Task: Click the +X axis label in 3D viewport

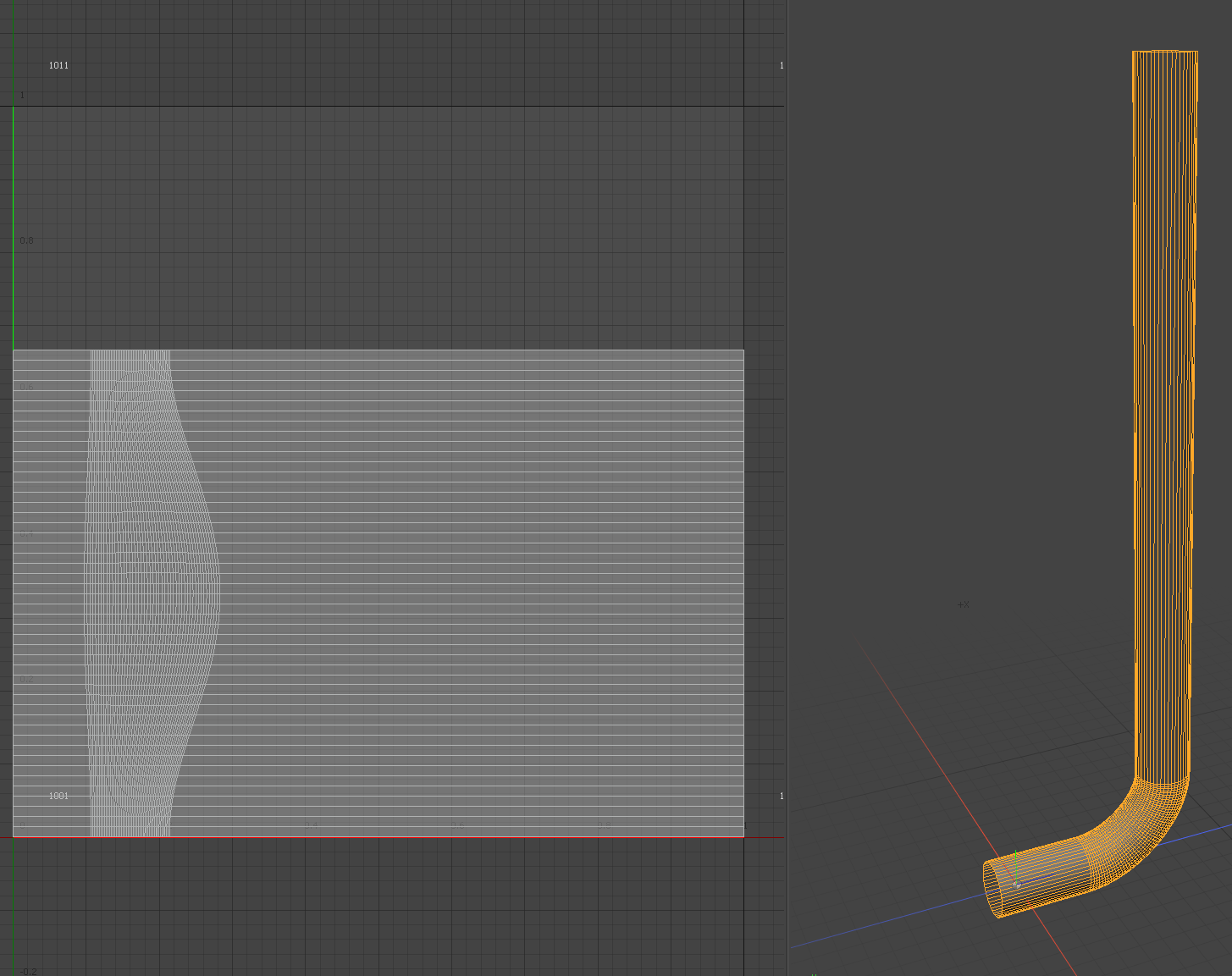Action: [x=963, y=605]
